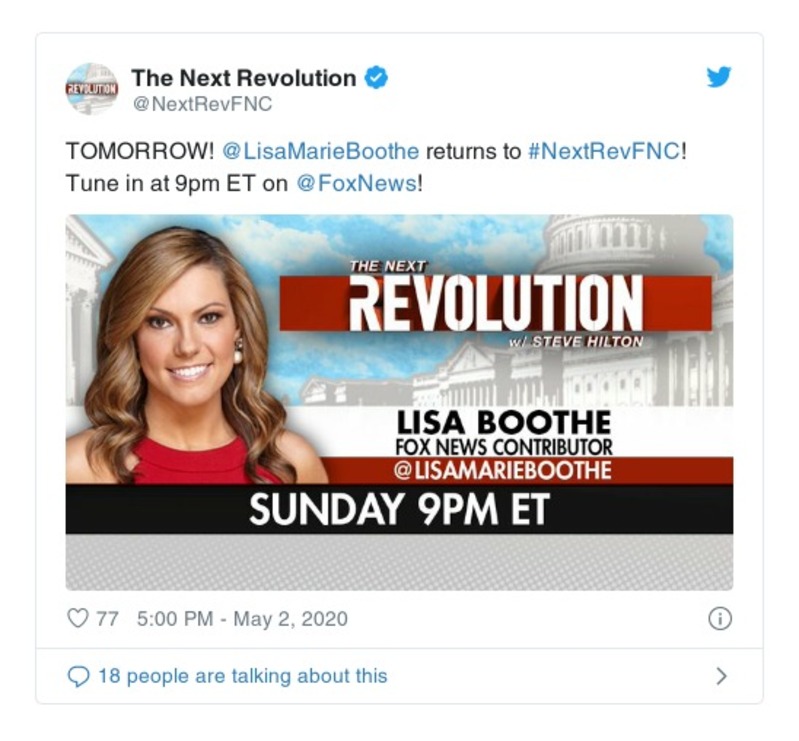This screenshot has height=741, width=799.
Task: Follow the @FoxNews mention link
Action: click(356, 183)
